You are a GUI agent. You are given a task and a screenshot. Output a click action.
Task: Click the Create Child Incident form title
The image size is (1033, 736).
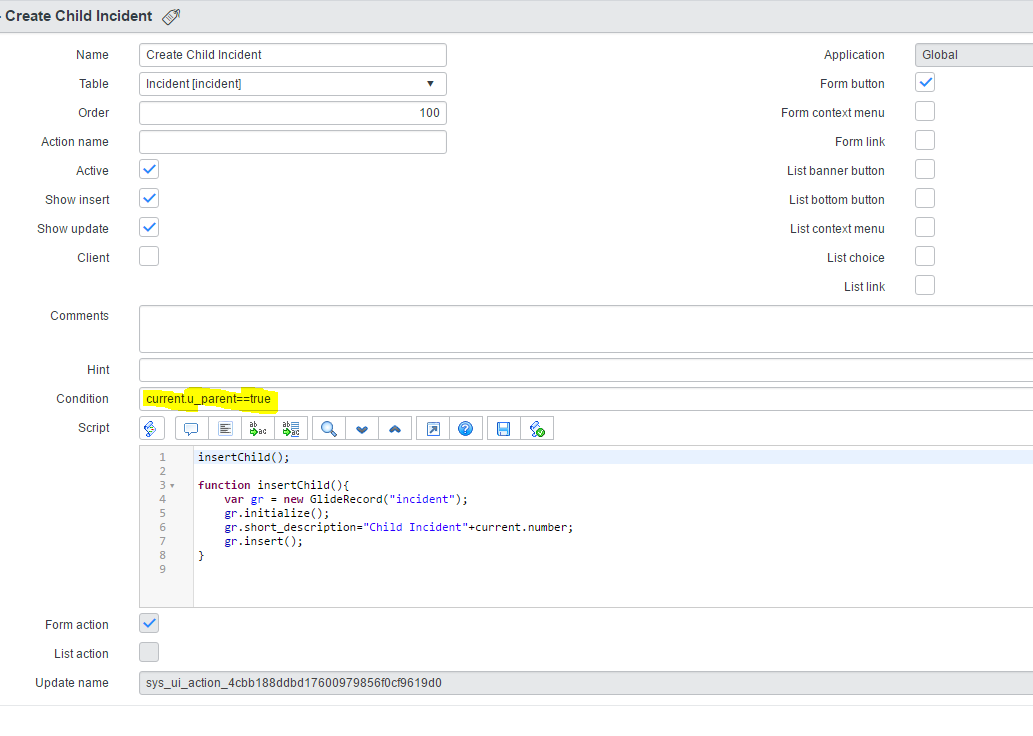[78, 16]
